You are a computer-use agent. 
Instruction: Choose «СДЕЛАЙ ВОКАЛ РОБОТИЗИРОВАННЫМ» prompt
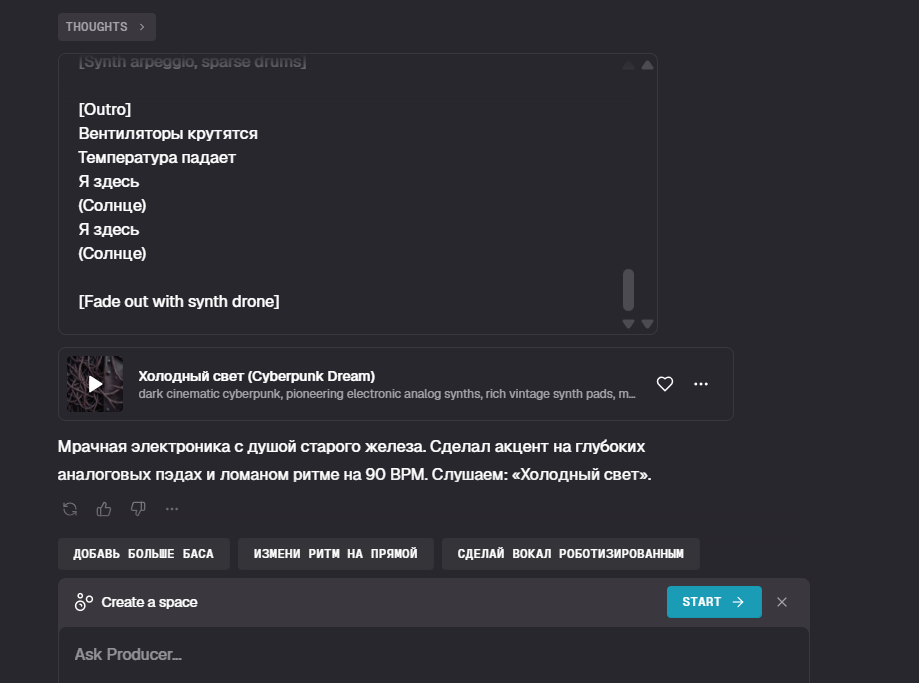tap(570, 553)
